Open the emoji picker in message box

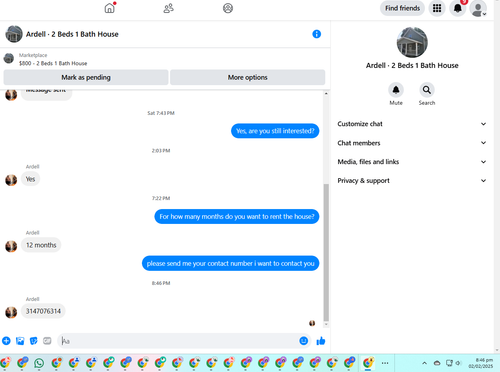[x=303, y=341]
